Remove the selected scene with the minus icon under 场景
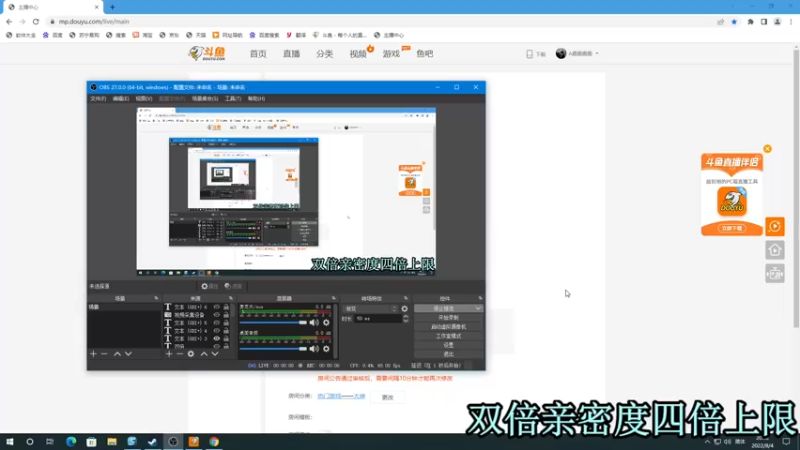The height and width of the screenshot is (450, 800). coord(104,354)
